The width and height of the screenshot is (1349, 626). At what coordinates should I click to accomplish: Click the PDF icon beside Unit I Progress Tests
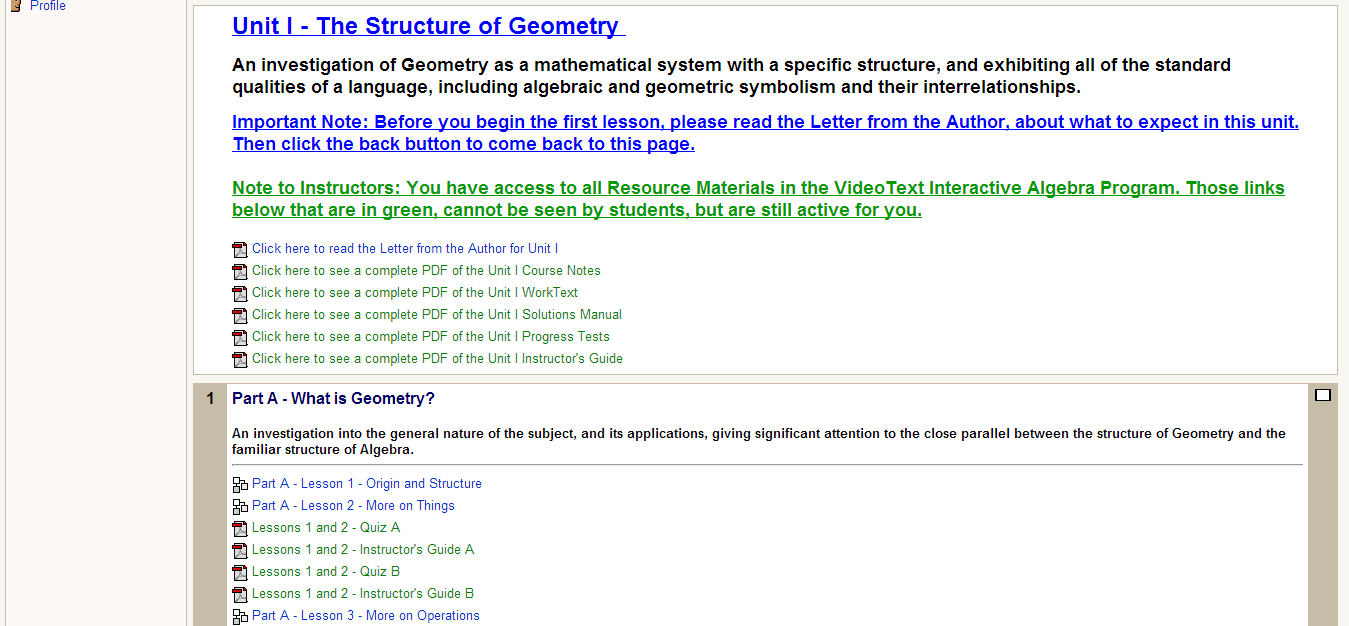click(x=240, y=338)
